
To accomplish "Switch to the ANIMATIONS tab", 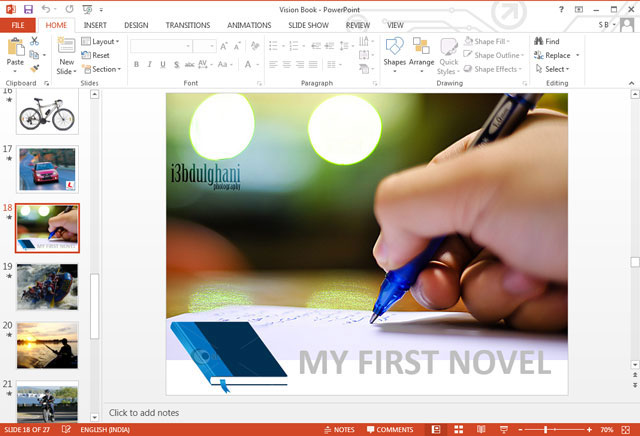I will [249, 25].
